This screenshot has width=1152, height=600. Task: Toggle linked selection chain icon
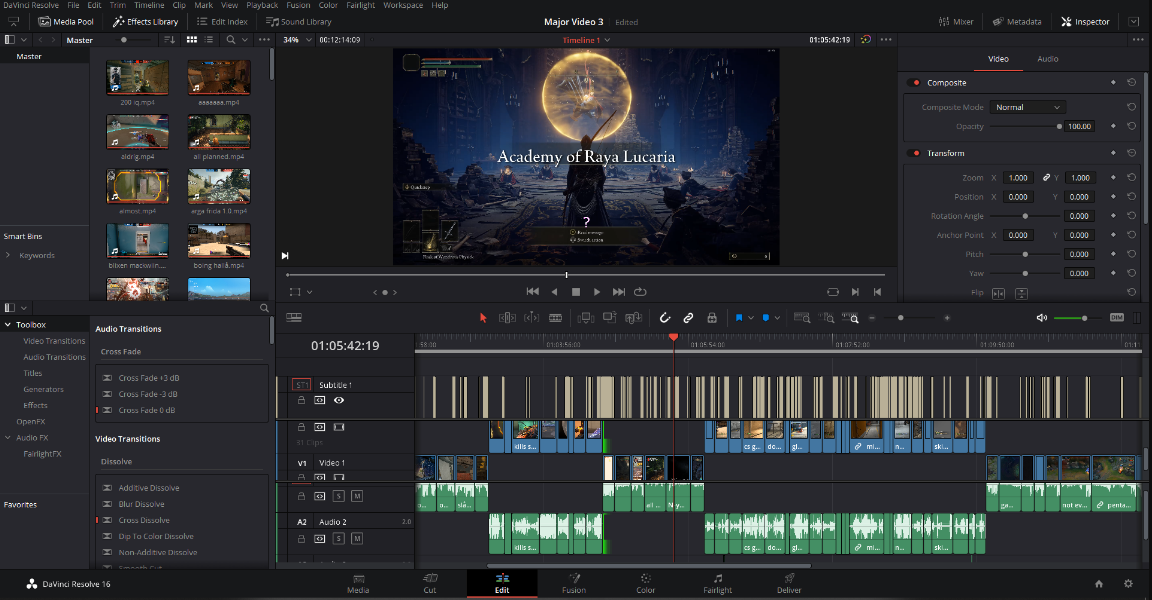pos(688,317)
